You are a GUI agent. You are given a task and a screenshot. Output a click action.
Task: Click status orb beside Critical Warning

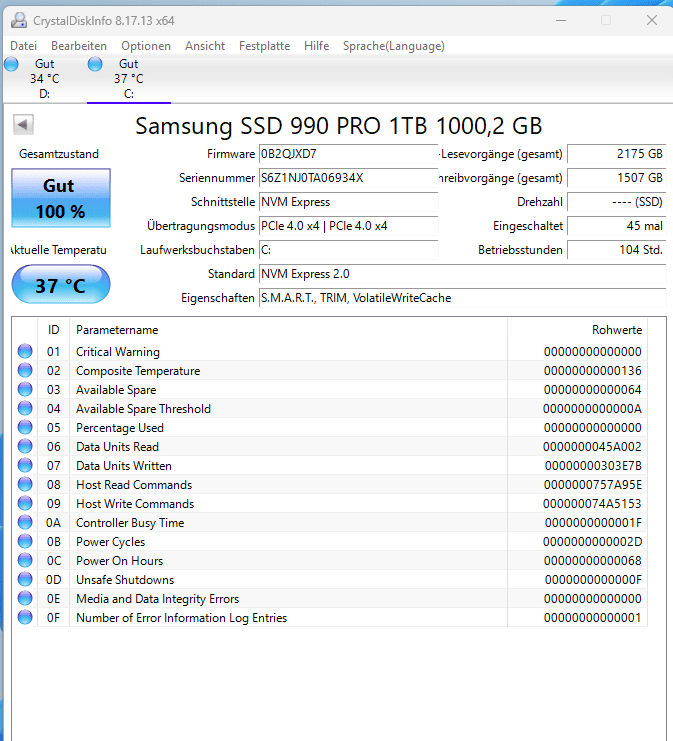click(x=25, y=351)
